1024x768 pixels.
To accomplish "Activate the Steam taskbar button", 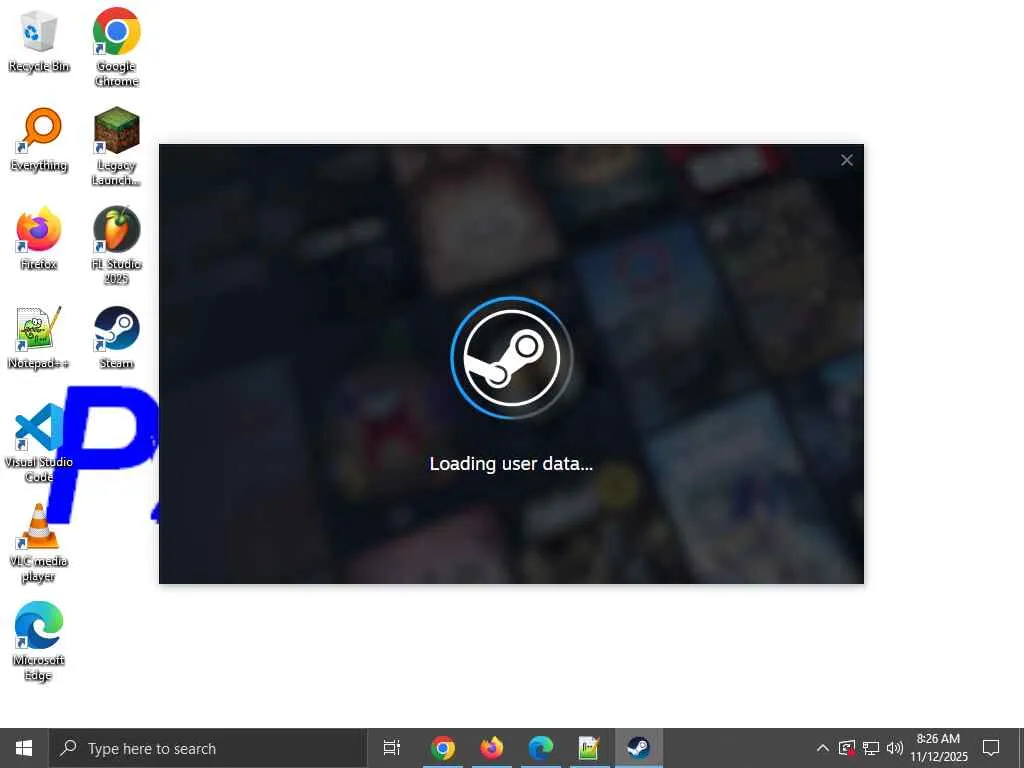I will tap(639, 748).
